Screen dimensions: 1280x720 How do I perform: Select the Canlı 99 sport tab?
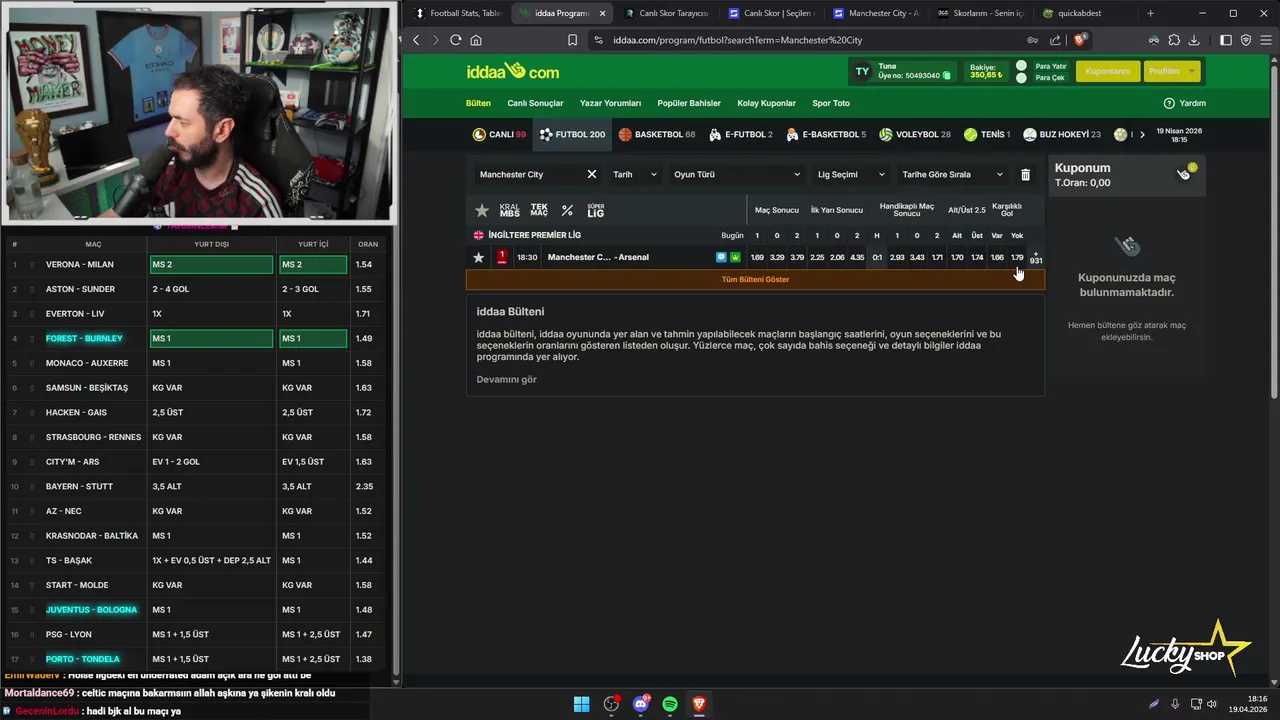(x=499, y=134)
